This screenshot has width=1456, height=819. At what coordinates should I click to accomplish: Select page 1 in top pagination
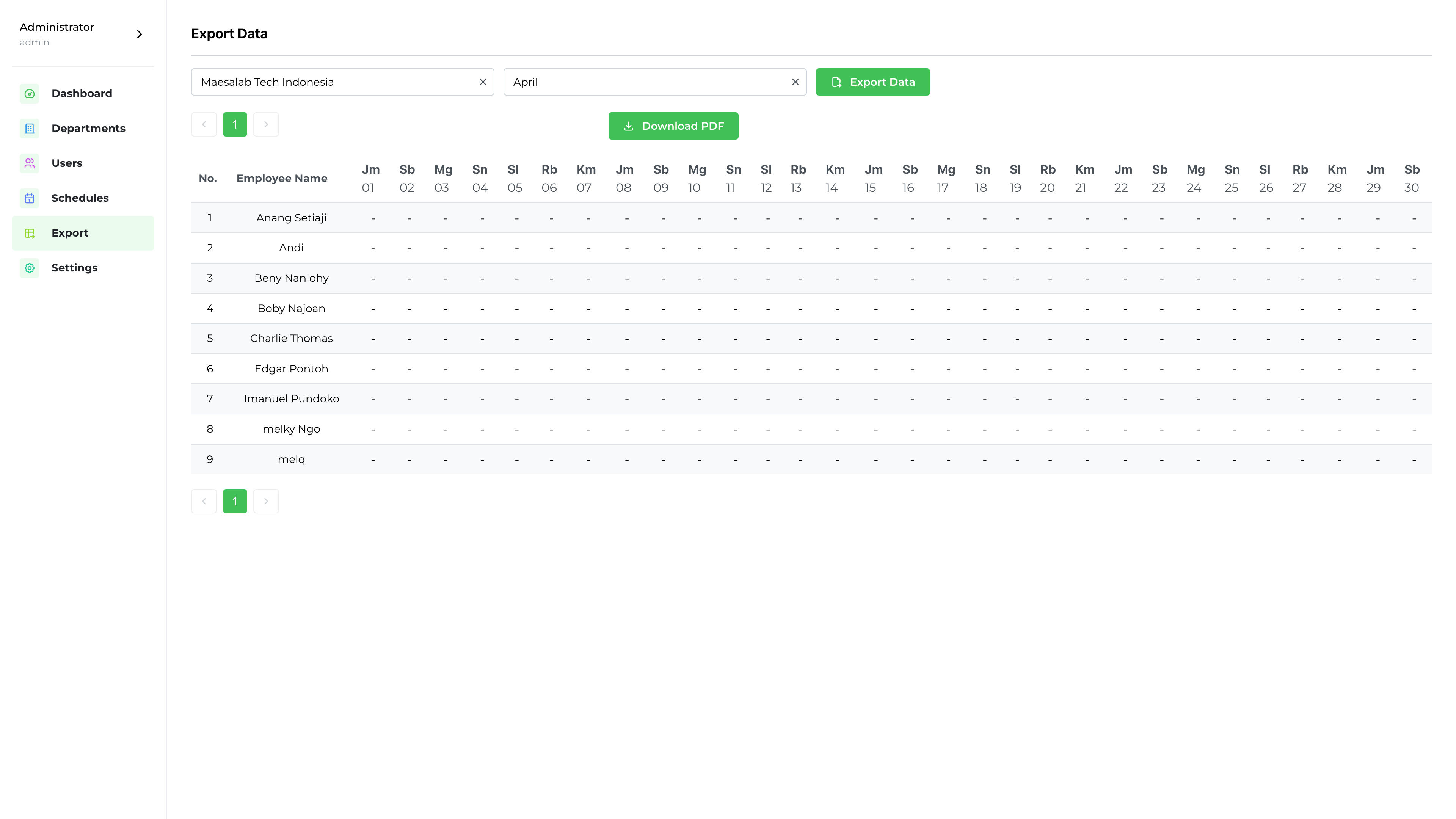(235, 124)
